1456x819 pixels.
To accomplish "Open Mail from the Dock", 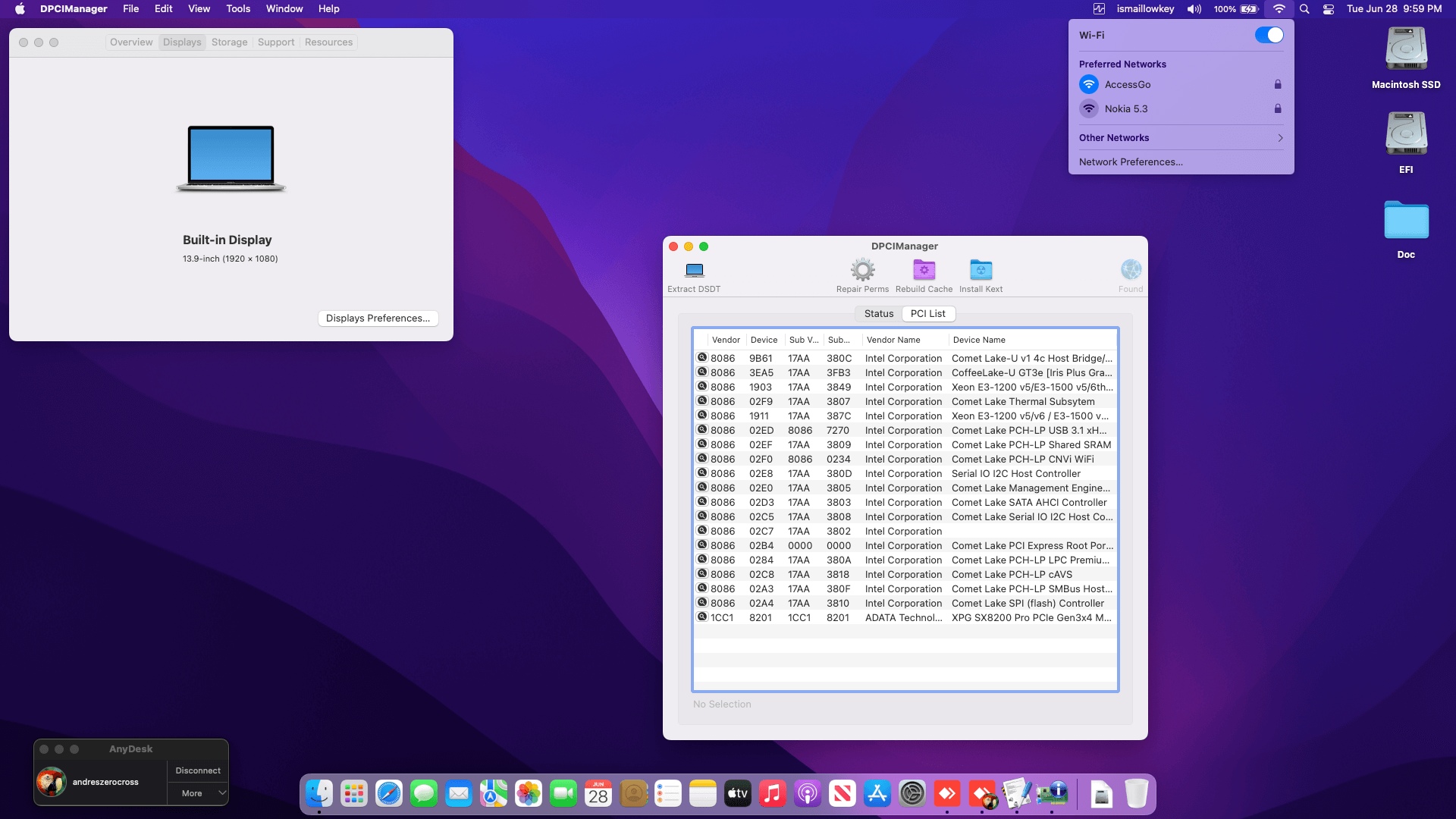I will [x=459, y=794].
